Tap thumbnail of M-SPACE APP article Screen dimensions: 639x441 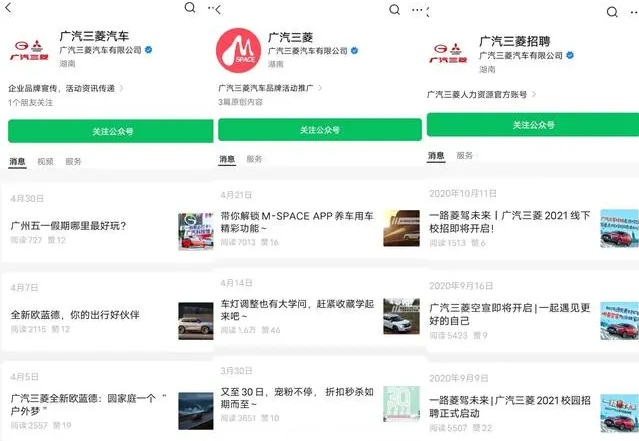[401, 228]
